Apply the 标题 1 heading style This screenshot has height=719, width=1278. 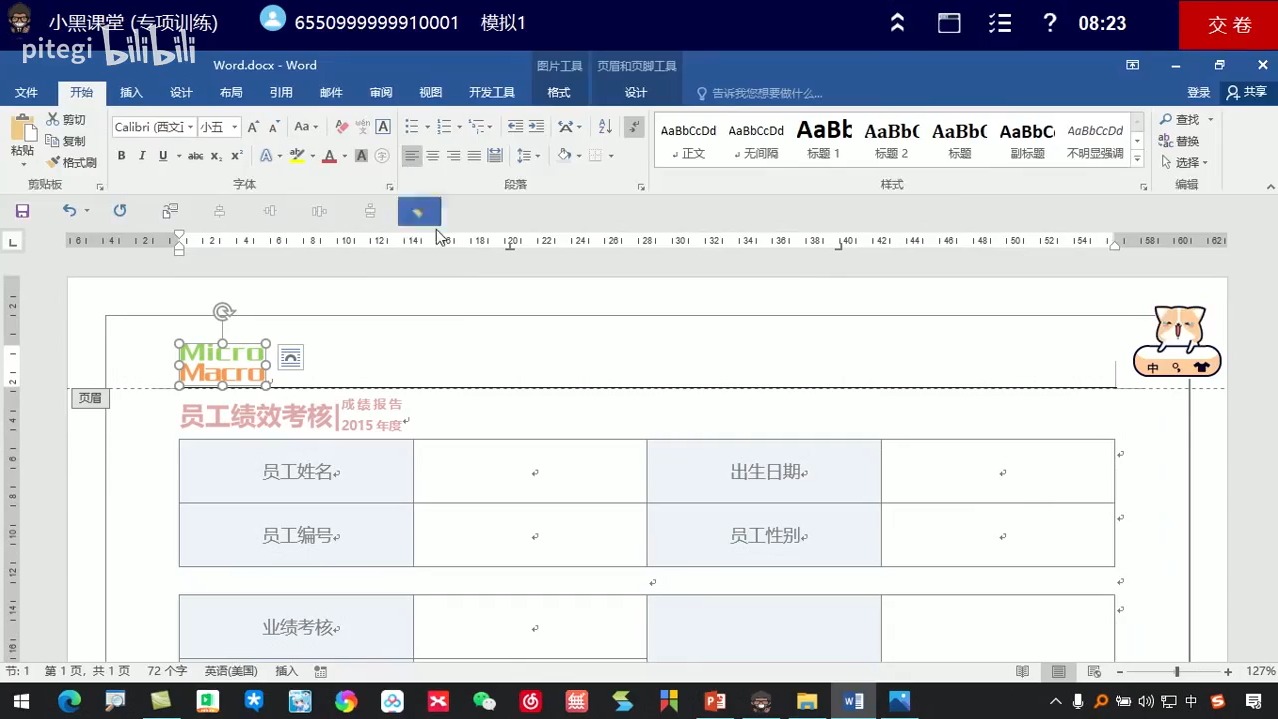[x=824, y=139]
